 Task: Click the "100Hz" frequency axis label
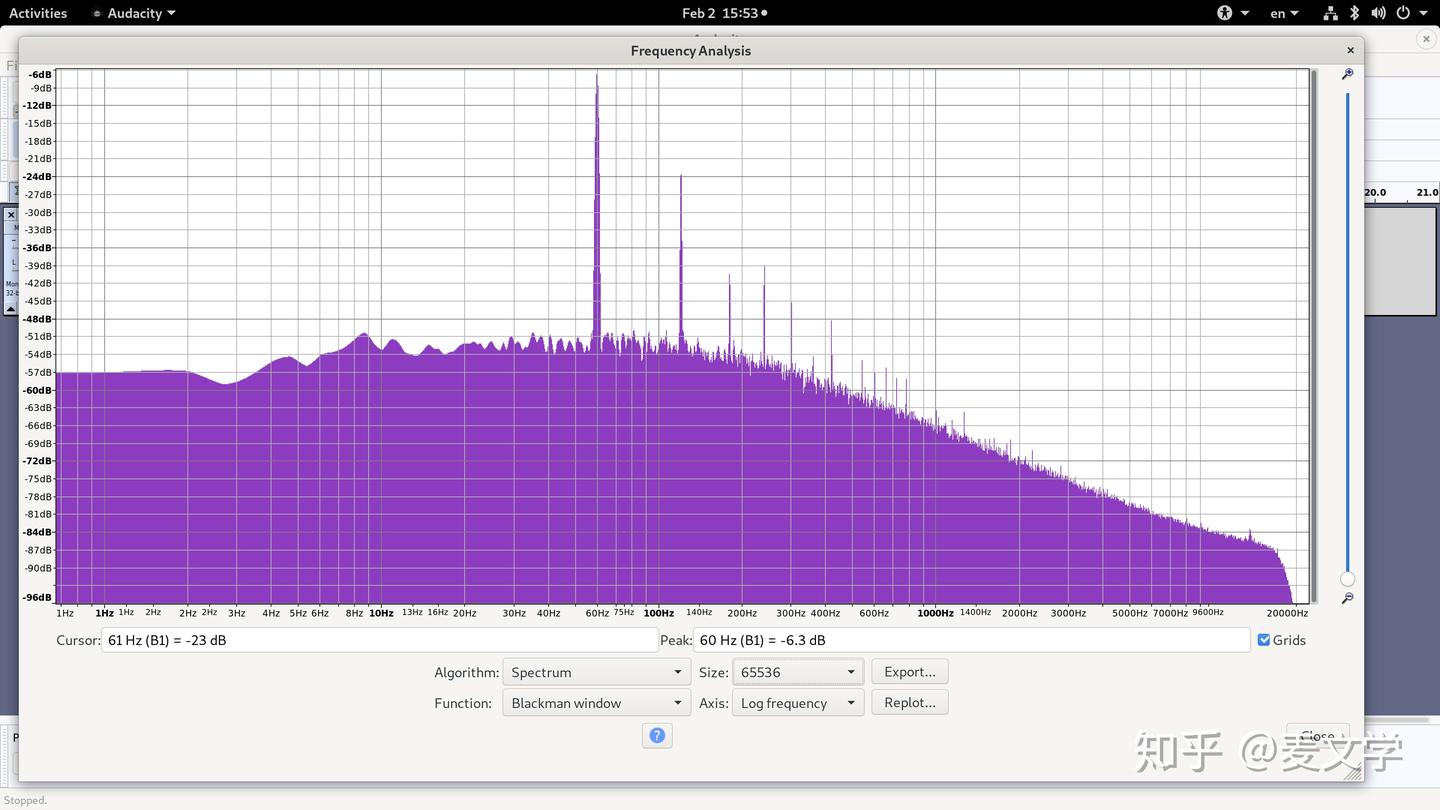point(658,613)
